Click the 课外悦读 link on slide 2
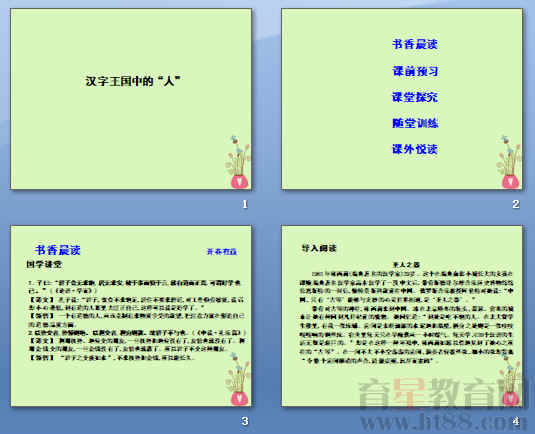Viewport: 535px width, 434px height. point(415,149)
